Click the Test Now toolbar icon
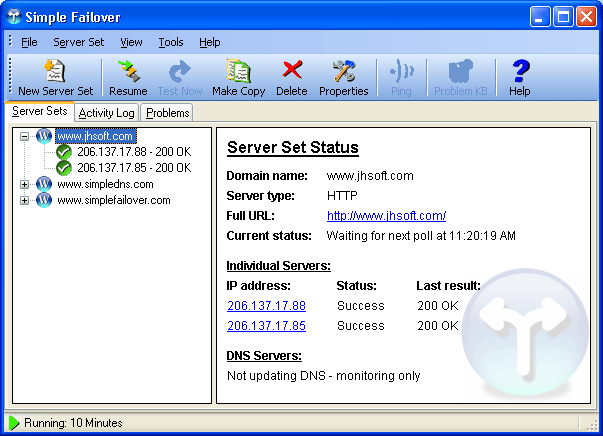Screen dimensions: 603x436 coord(180,72)
